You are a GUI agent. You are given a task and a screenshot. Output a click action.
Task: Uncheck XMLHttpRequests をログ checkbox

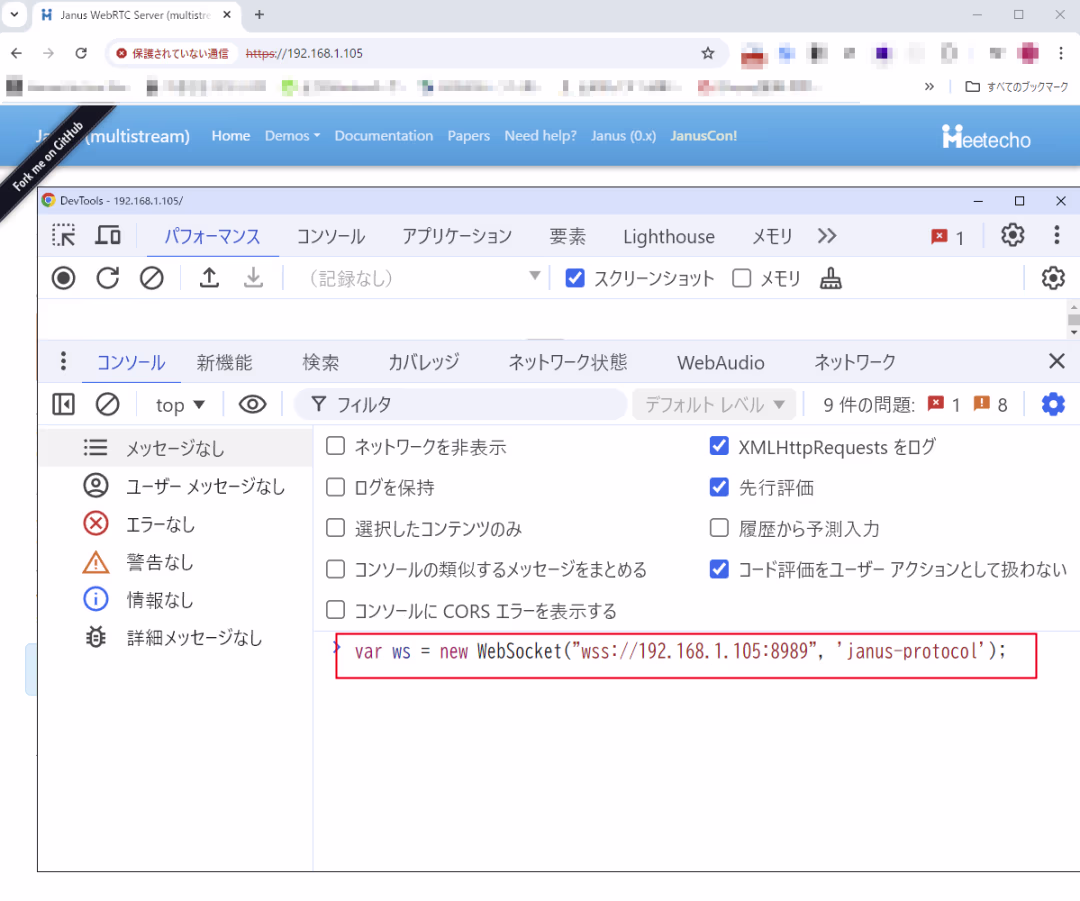[x=719, y=446]
